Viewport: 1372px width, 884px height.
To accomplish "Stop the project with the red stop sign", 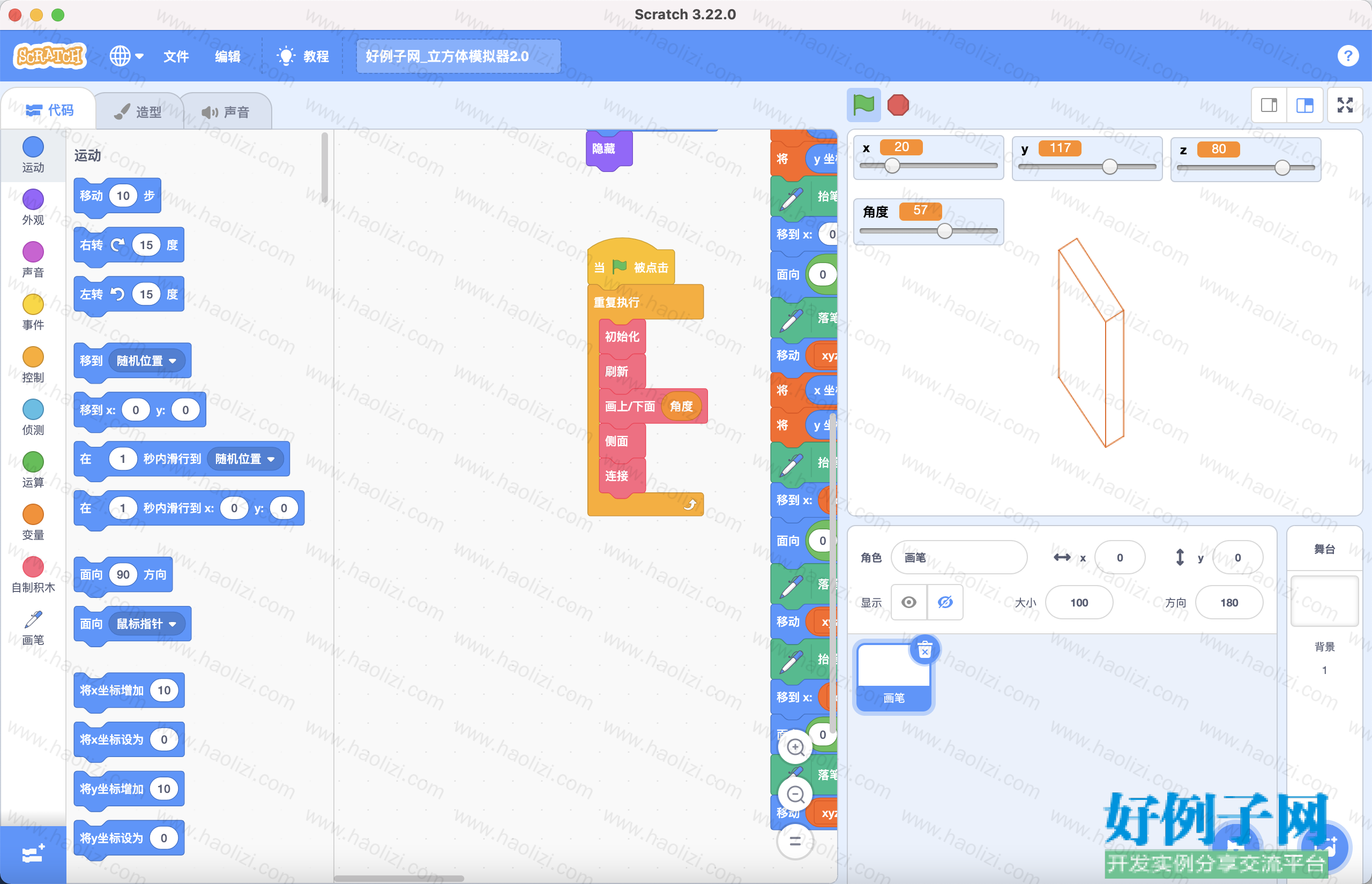I will [x=898, y=105].
